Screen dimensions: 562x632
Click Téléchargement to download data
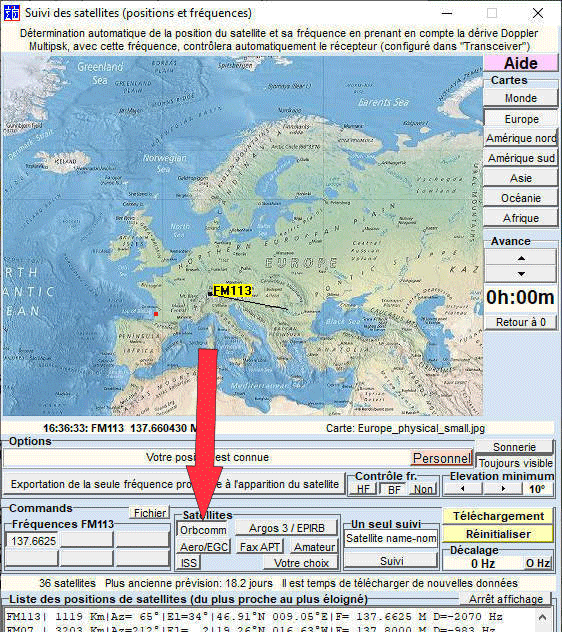[x=498, y=516]
